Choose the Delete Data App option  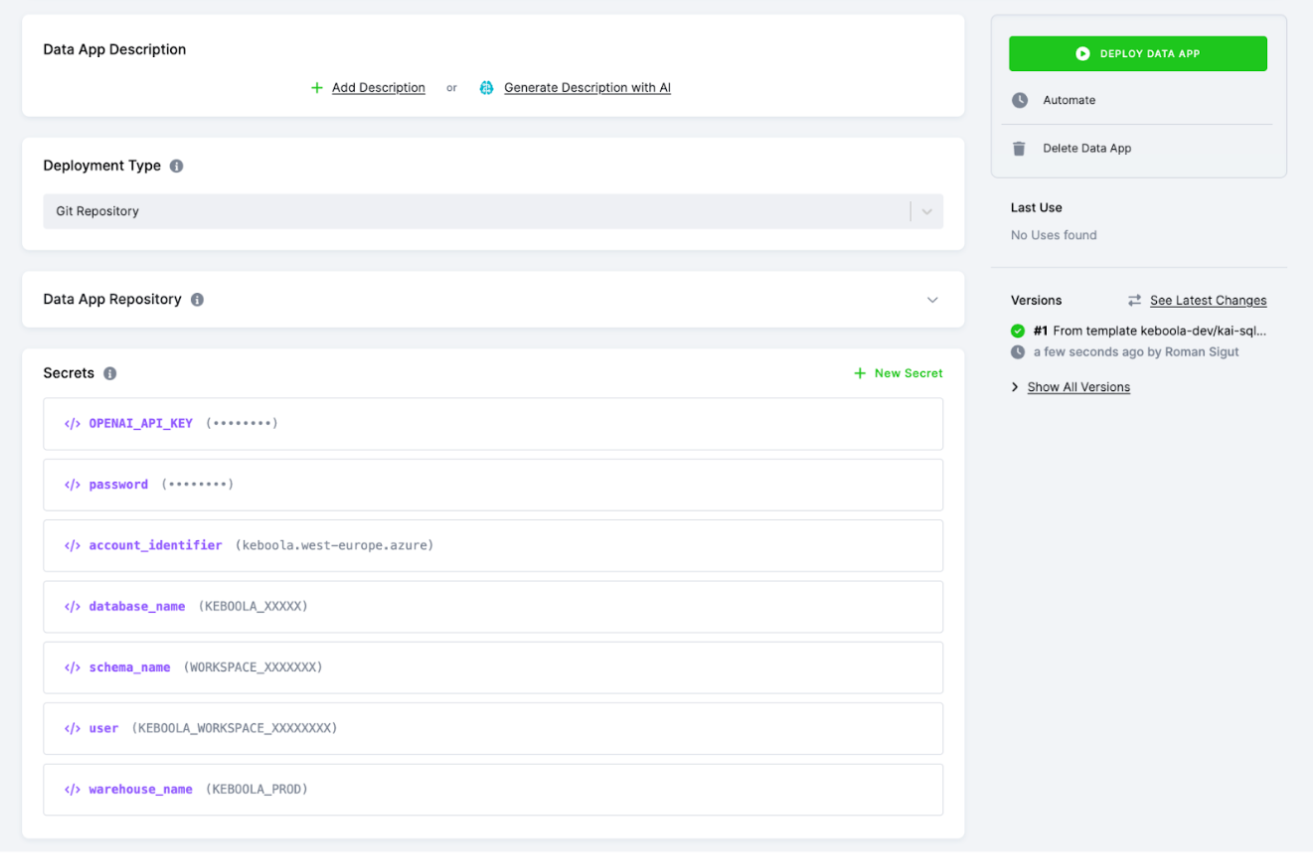[x=1087, y=148]
